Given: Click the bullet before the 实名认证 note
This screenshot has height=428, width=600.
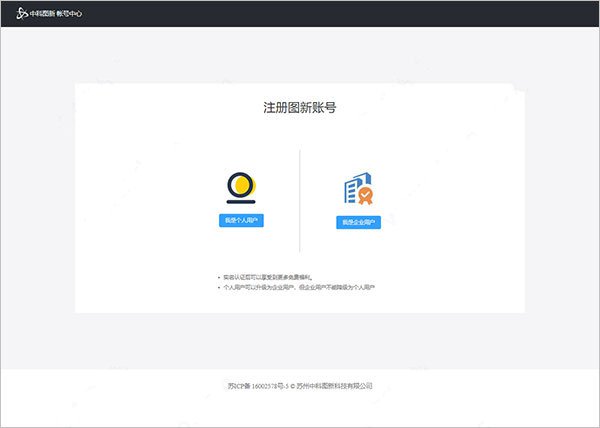Looking at the screenshot, I should (219, 277).
